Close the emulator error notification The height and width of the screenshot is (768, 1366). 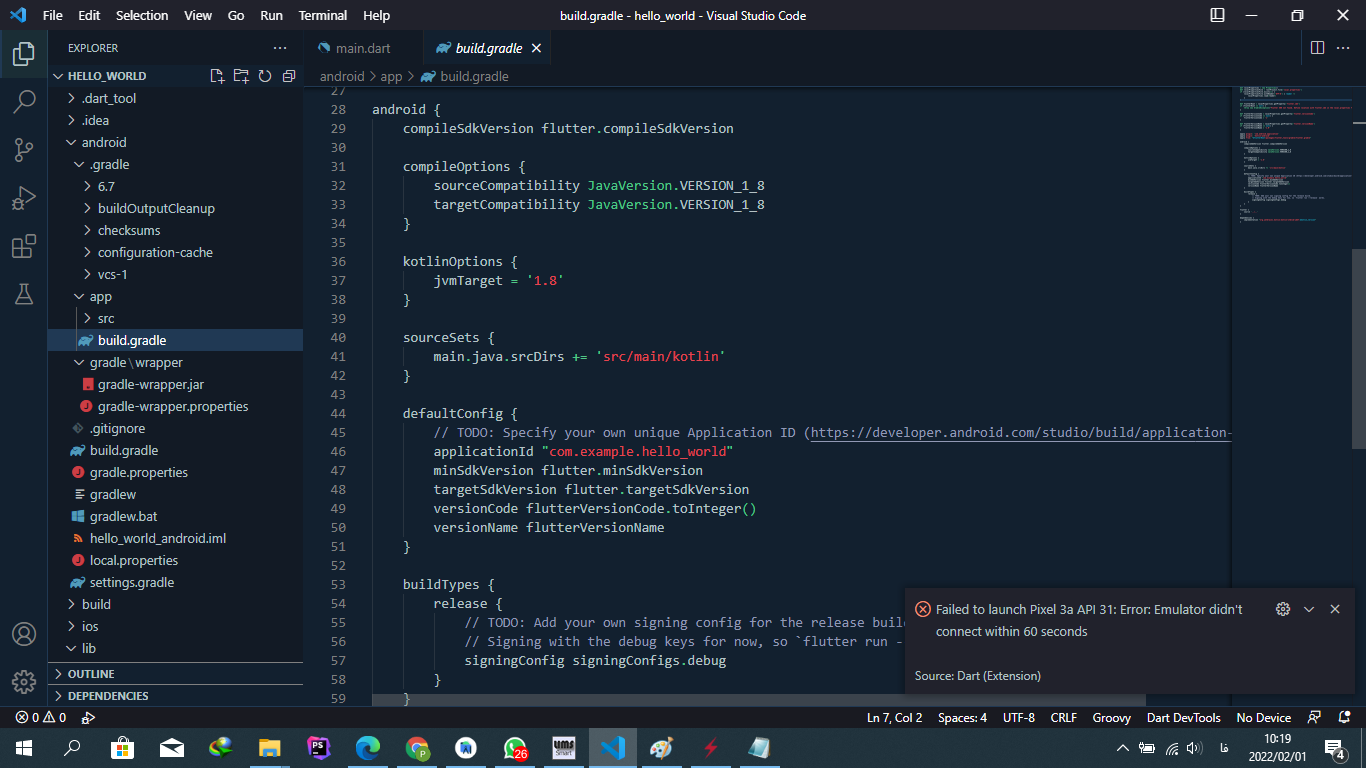1335,609
